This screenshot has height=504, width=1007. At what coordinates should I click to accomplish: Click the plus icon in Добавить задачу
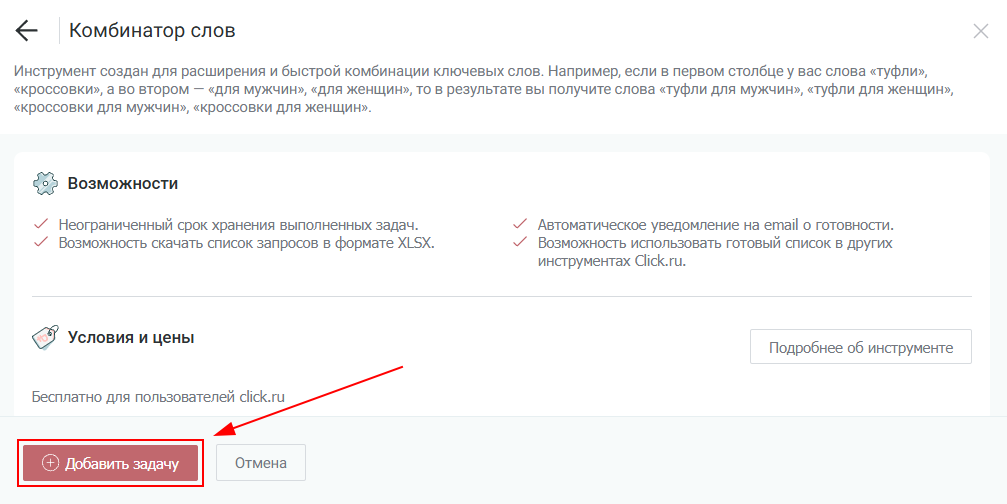pyautogui.click(x=51, y=463)
